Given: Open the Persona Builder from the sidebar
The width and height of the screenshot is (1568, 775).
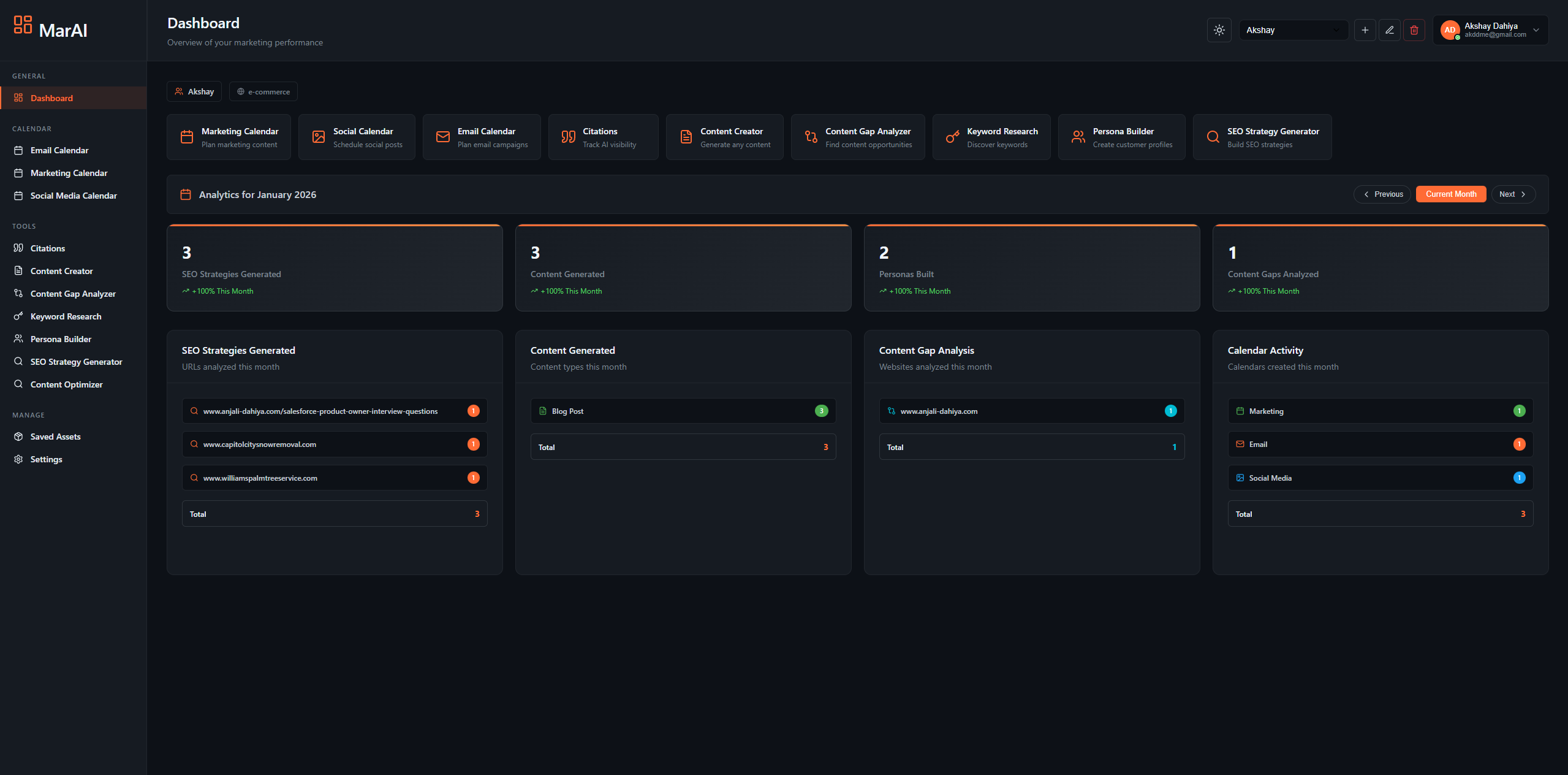Looking at the screenshot, I should [60, 338].
